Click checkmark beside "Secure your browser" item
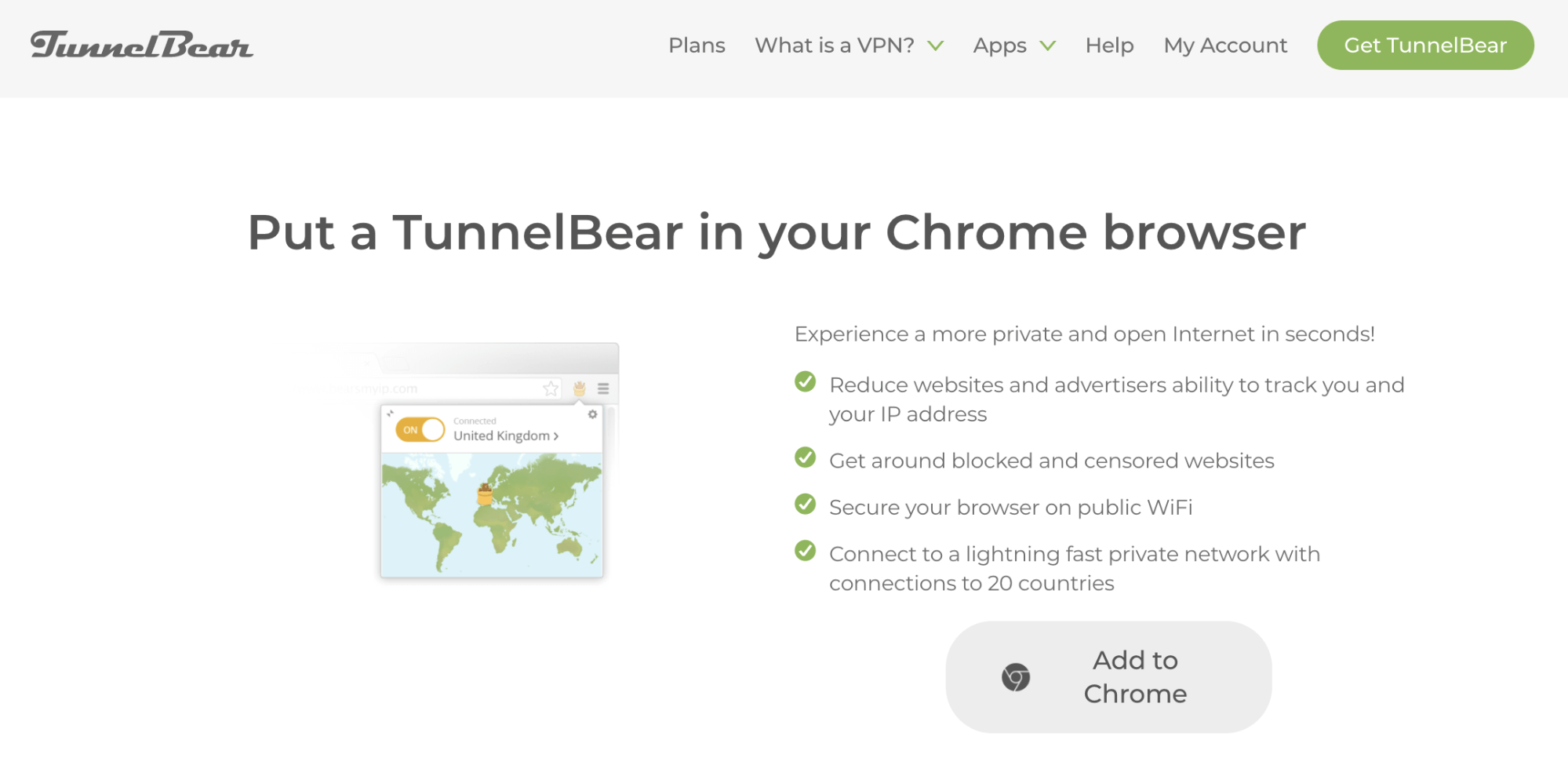The width and height of the screenshot is (1568, 769). pyautogui.click(x=806, y=504)
